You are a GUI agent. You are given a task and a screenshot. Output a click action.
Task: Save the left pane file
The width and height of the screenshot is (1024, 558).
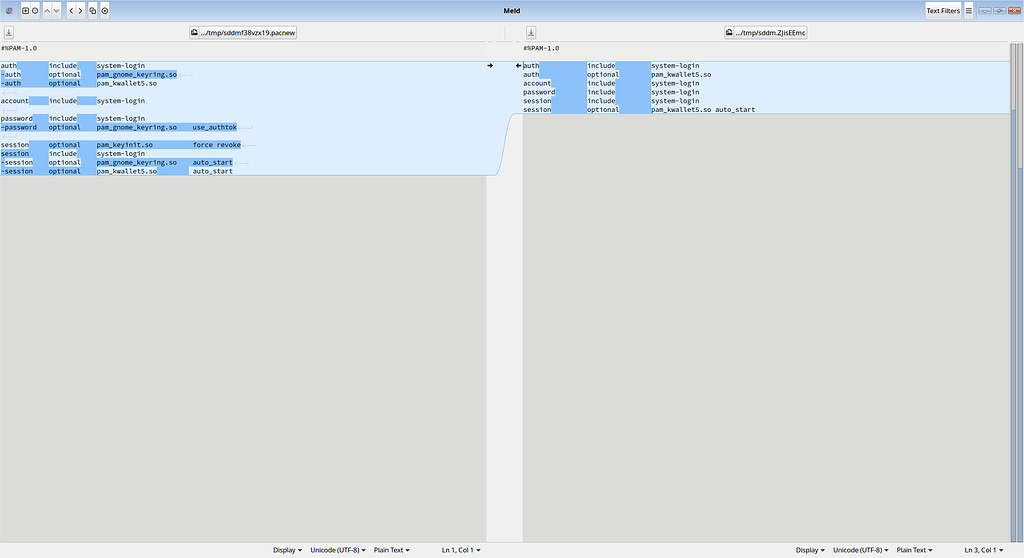[8, 32]
